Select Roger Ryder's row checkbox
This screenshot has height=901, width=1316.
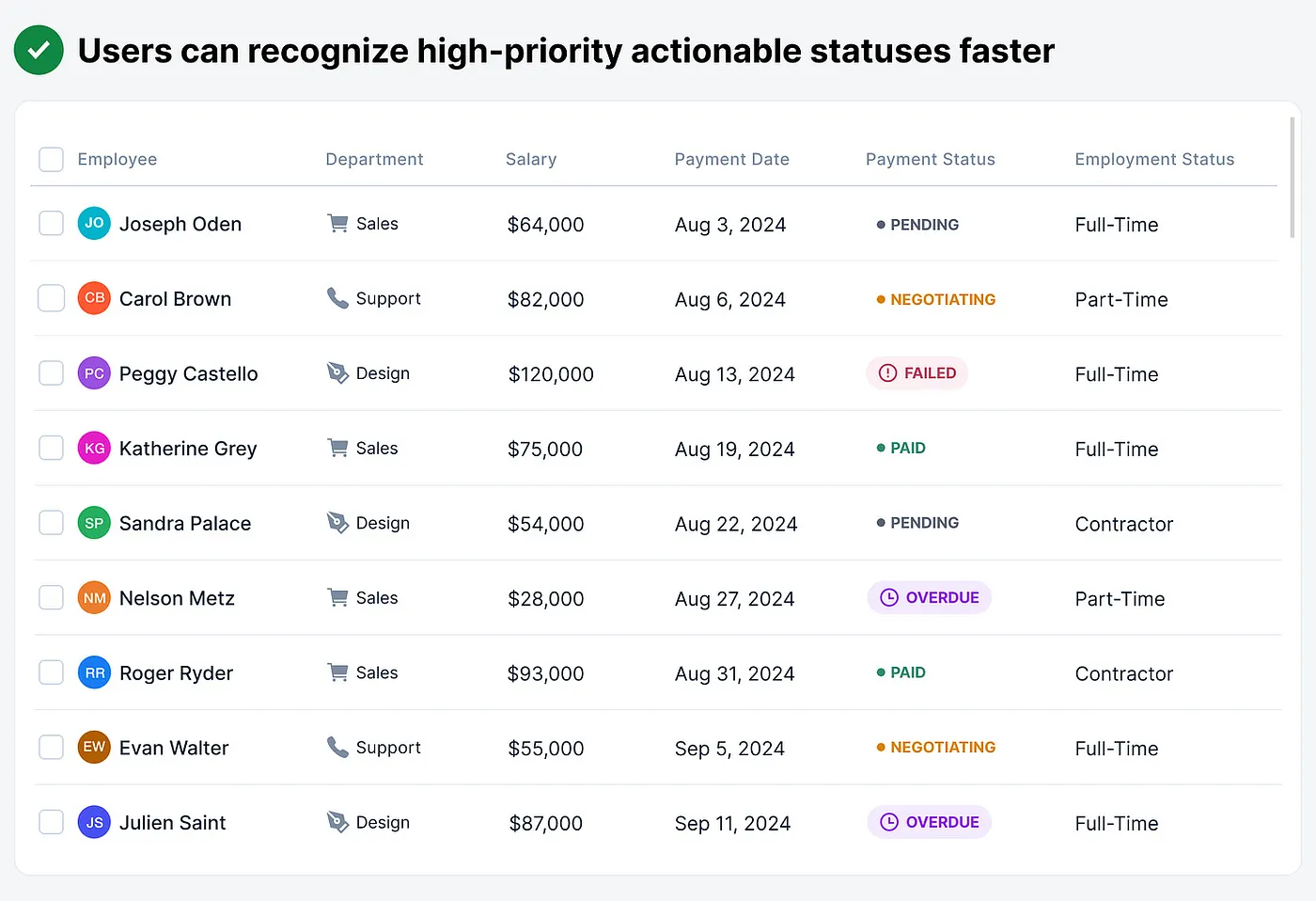(x=51, y=673)
